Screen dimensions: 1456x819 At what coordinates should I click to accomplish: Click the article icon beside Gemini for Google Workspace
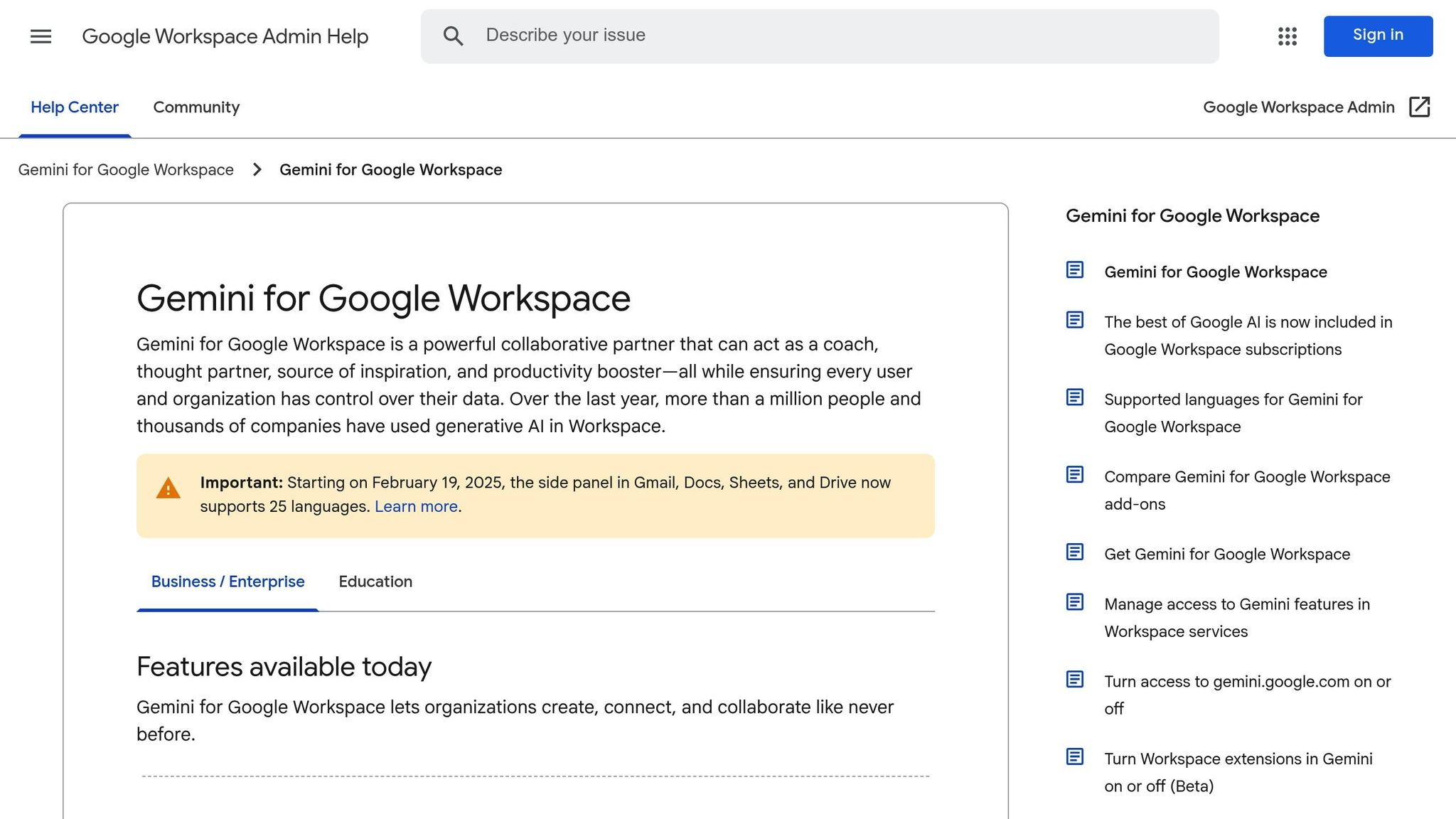[x=1074, y=270]
